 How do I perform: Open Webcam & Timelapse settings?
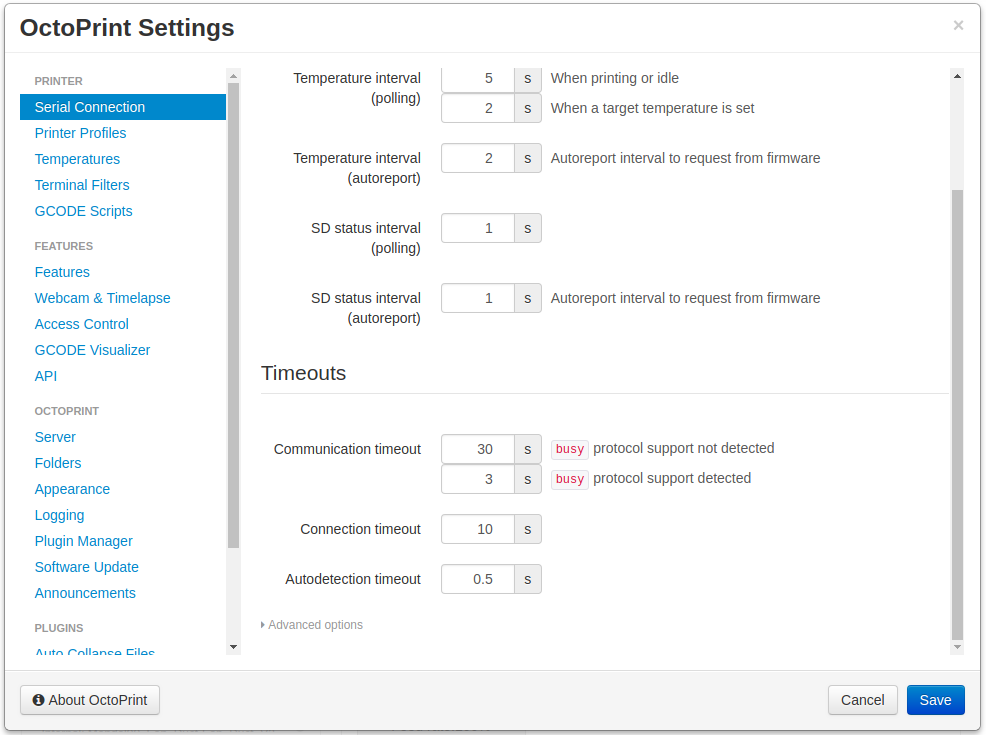point(102,297)
